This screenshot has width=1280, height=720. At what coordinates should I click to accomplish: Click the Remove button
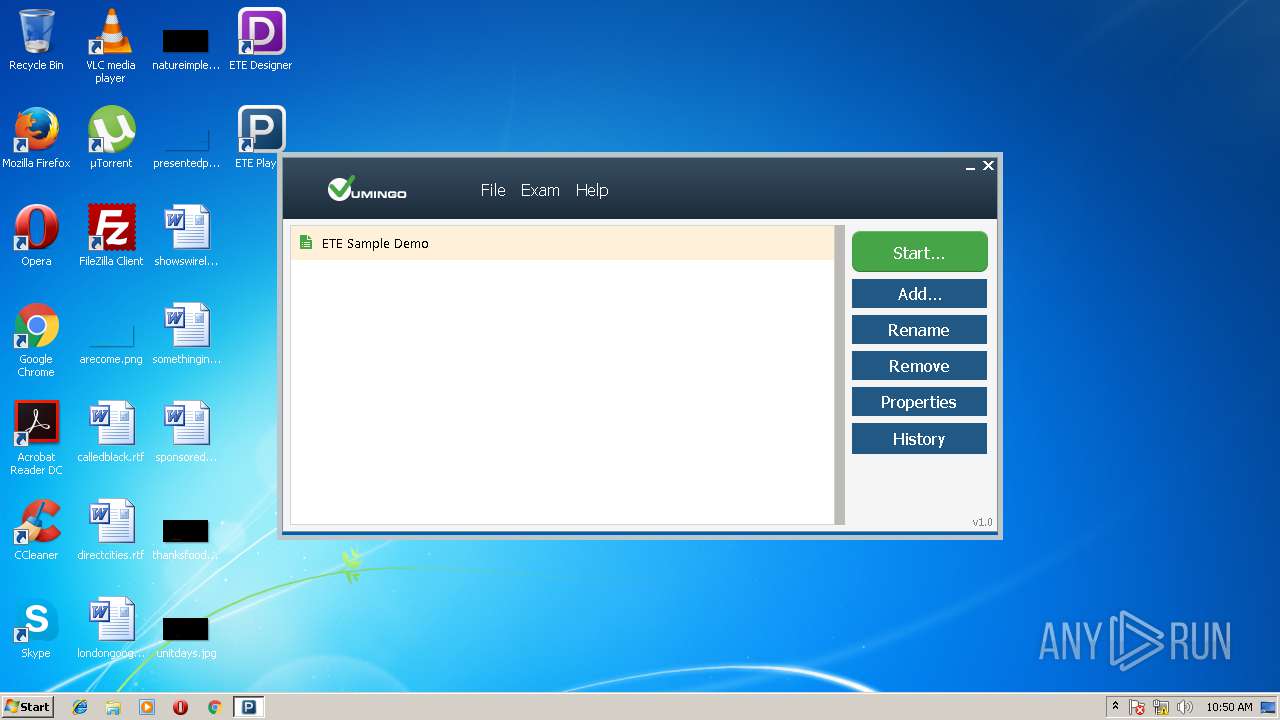919,366
